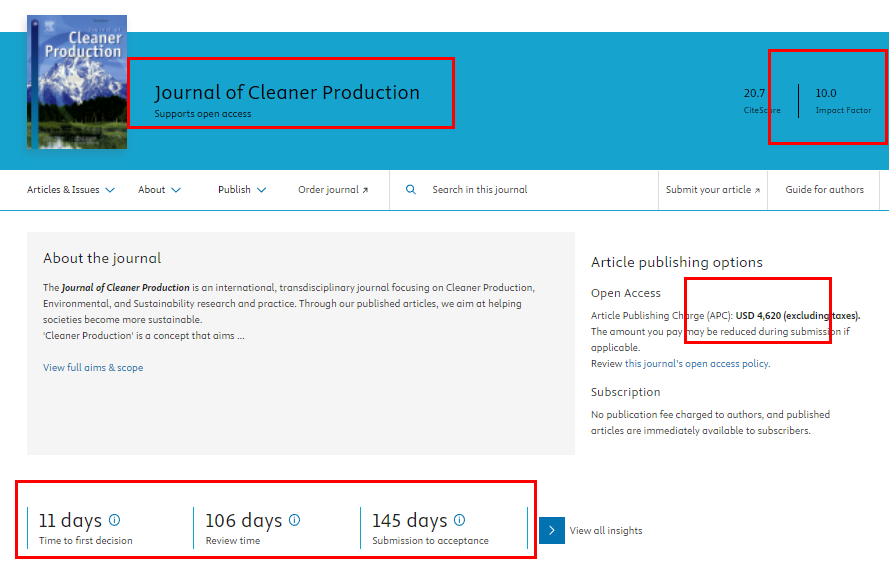Click the blue arrow View all insights button
889x572 pixels.
point(552,531)
